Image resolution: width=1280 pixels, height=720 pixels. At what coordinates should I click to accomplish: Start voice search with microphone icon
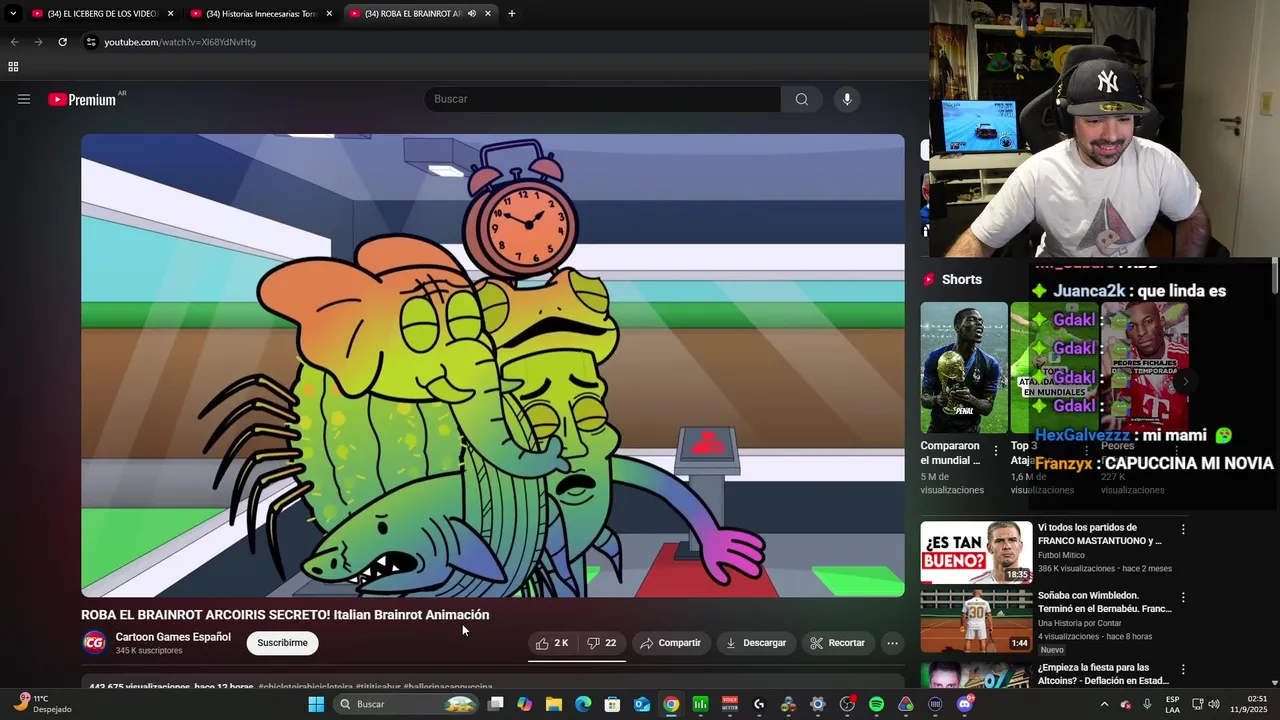coord(847,99)
